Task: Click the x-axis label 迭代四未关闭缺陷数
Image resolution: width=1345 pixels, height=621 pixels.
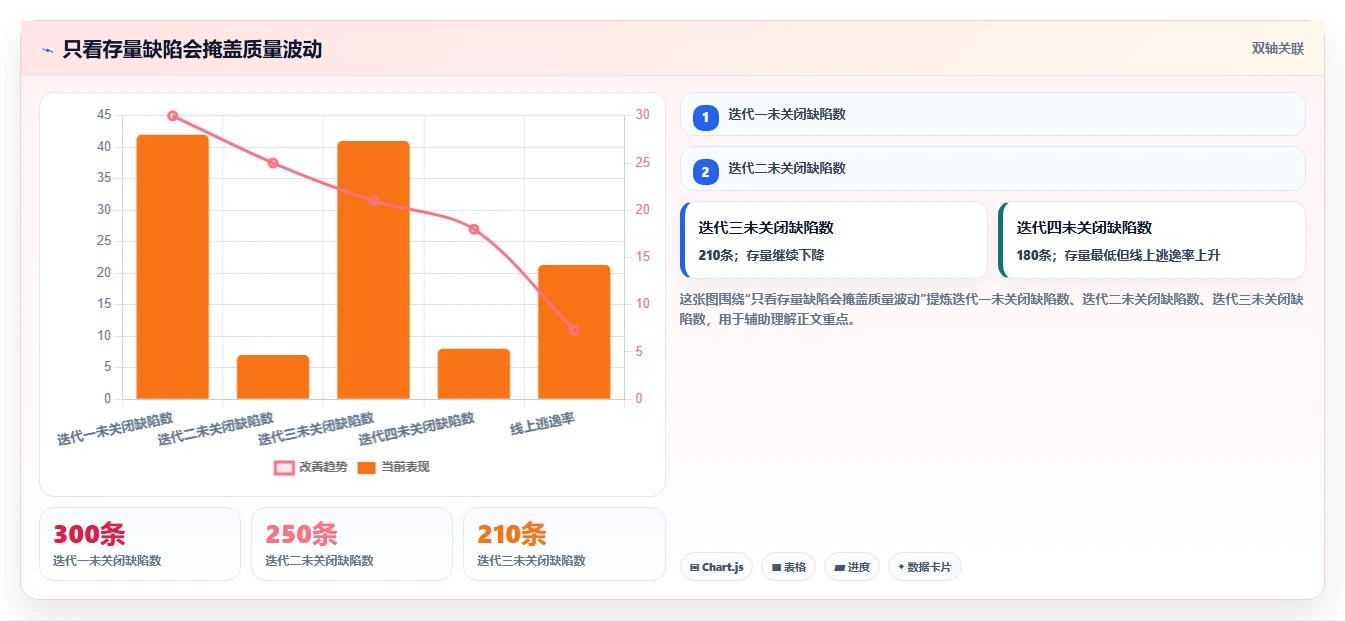Action: (417, 428)
